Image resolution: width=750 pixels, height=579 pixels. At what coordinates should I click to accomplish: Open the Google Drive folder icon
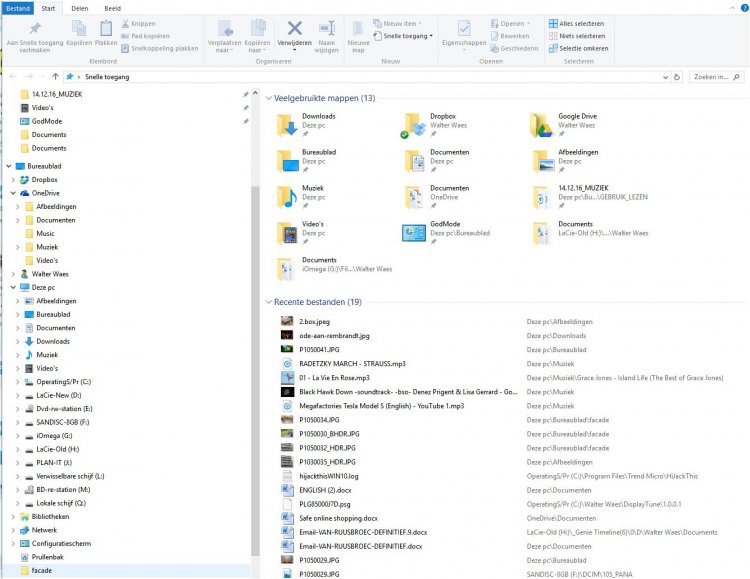[542, 124]
